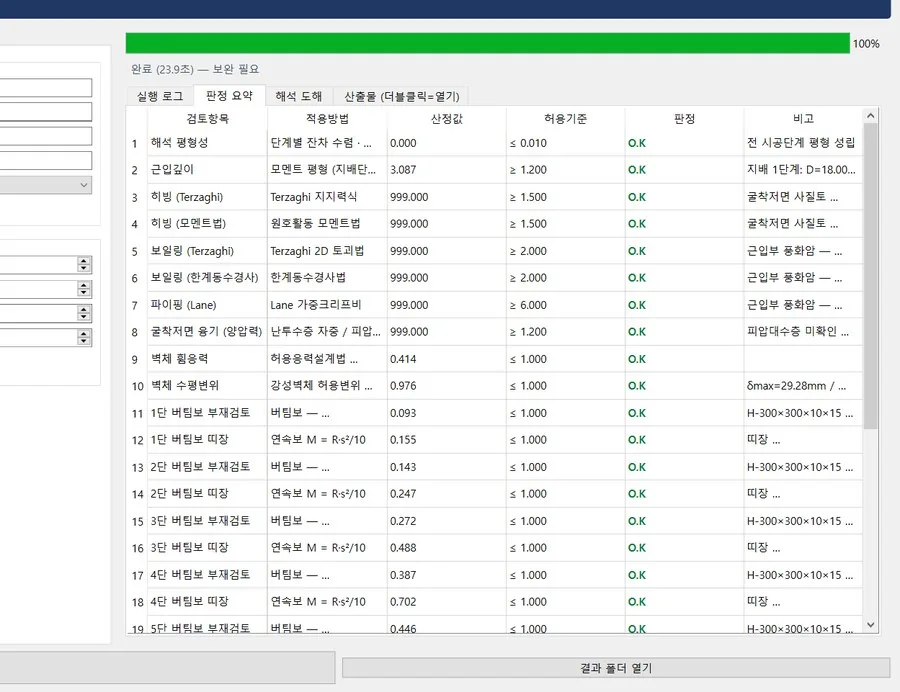Switch to the 실행 로그 tab
This screenshot has height=692, width=900.
(160, 96)
